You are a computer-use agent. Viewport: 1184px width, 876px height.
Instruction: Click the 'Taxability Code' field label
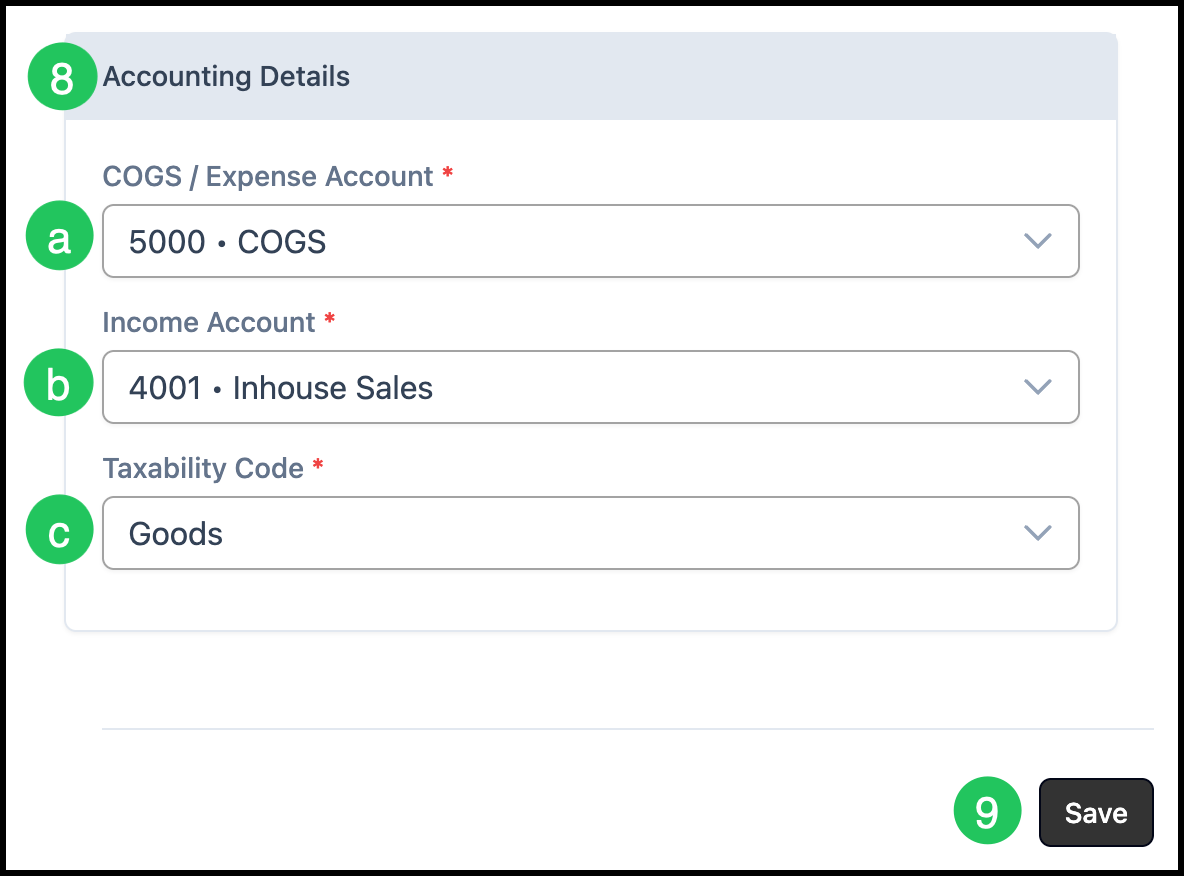pos(203,469)
